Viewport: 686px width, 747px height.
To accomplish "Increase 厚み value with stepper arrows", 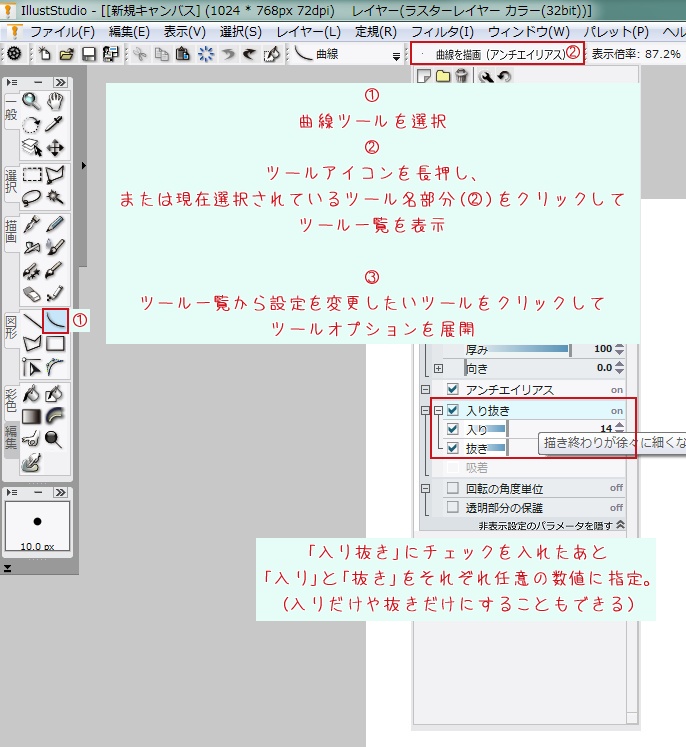I will tap(619, 346).
